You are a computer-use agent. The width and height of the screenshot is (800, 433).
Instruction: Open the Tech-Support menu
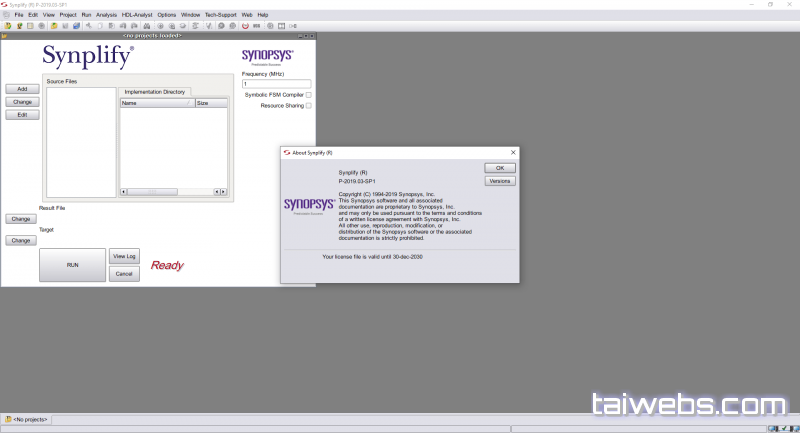220,15
